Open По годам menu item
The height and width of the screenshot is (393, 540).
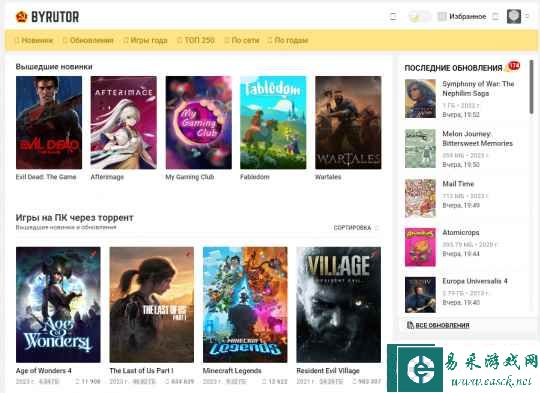288,40
